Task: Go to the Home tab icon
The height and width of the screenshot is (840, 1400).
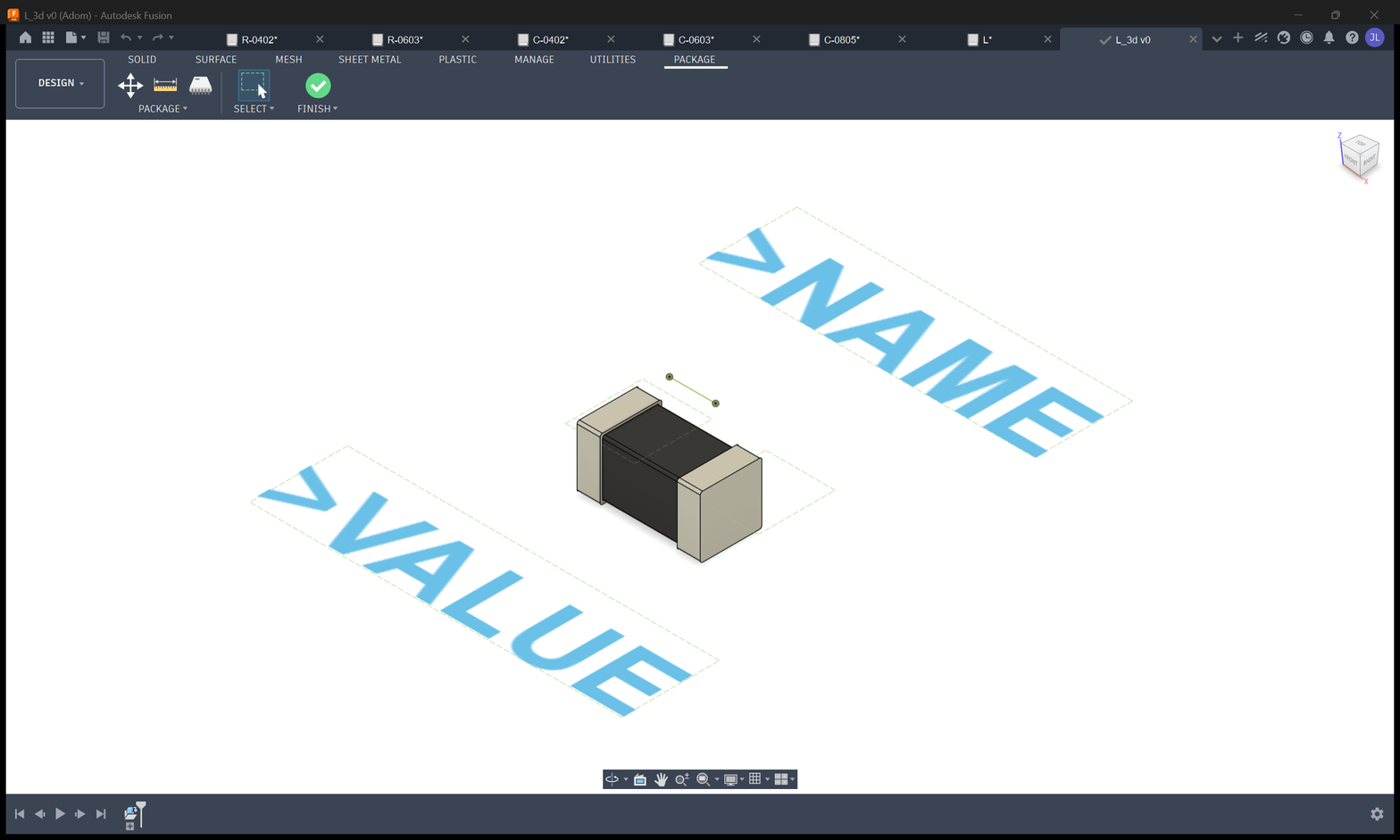Action: pyautogui.click(x=25, y=37)
